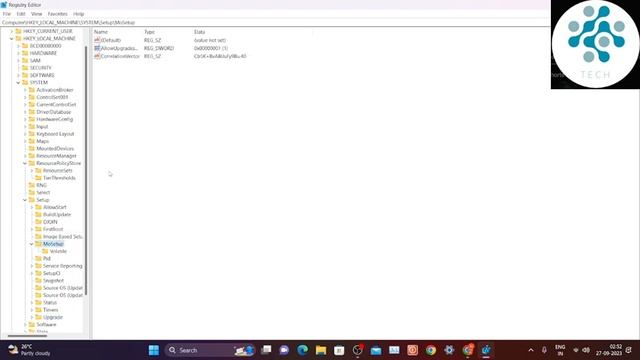Viewport: 640px width, 360px height.
Task: Click the (Default) string value icon
Action: pyautogui.click(x=97, y=40)
